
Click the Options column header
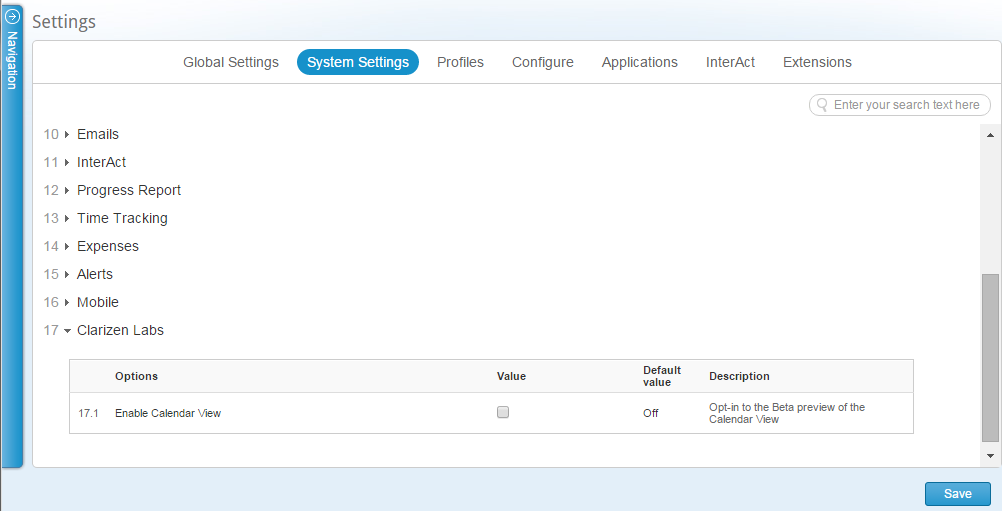tap(136, 376)
